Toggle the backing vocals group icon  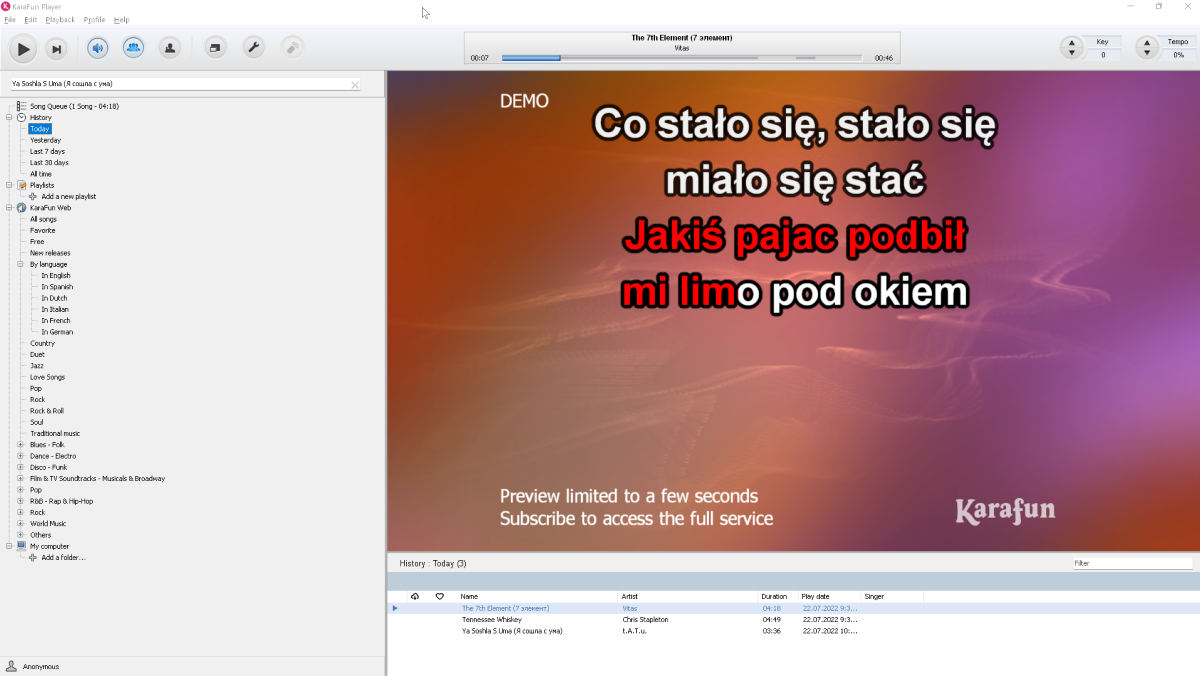tap(133, 47)
